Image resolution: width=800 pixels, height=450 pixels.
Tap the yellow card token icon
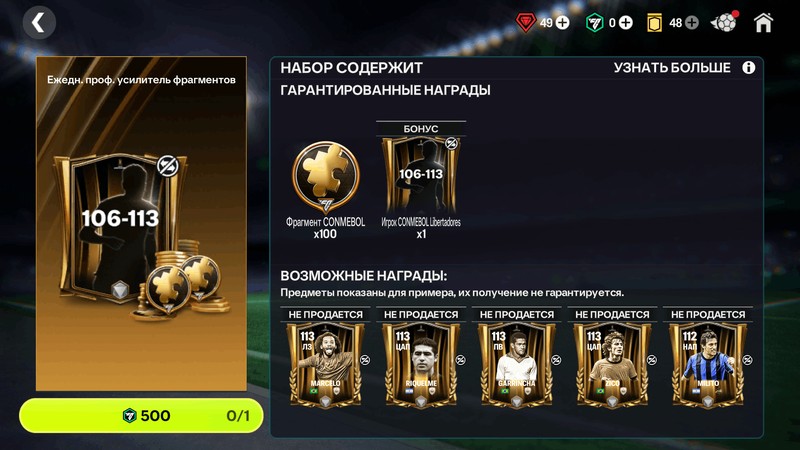tap(655, 23)
